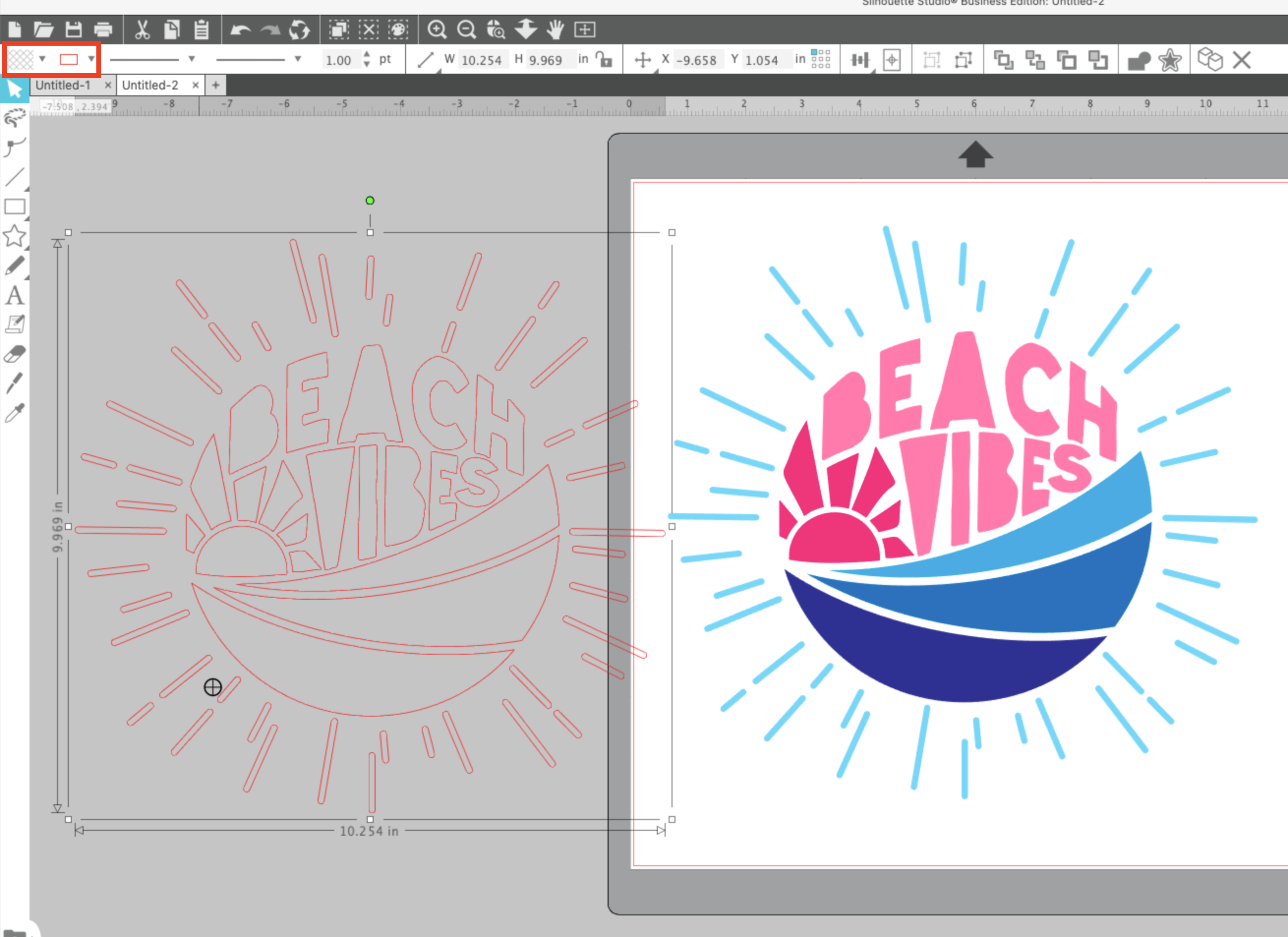Click the Zoom In magnifier

[437, 29]
